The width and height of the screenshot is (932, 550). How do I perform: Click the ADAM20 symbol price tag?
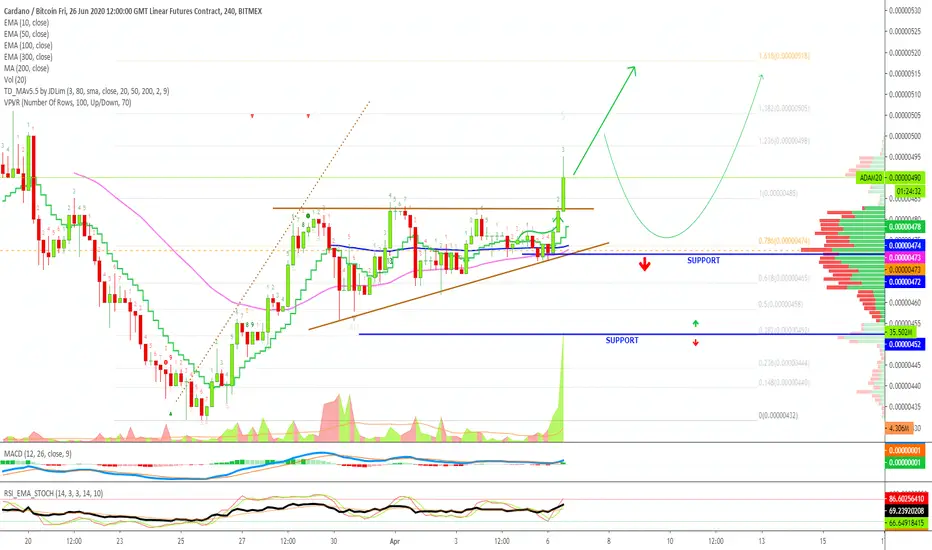tap(871, 178)
